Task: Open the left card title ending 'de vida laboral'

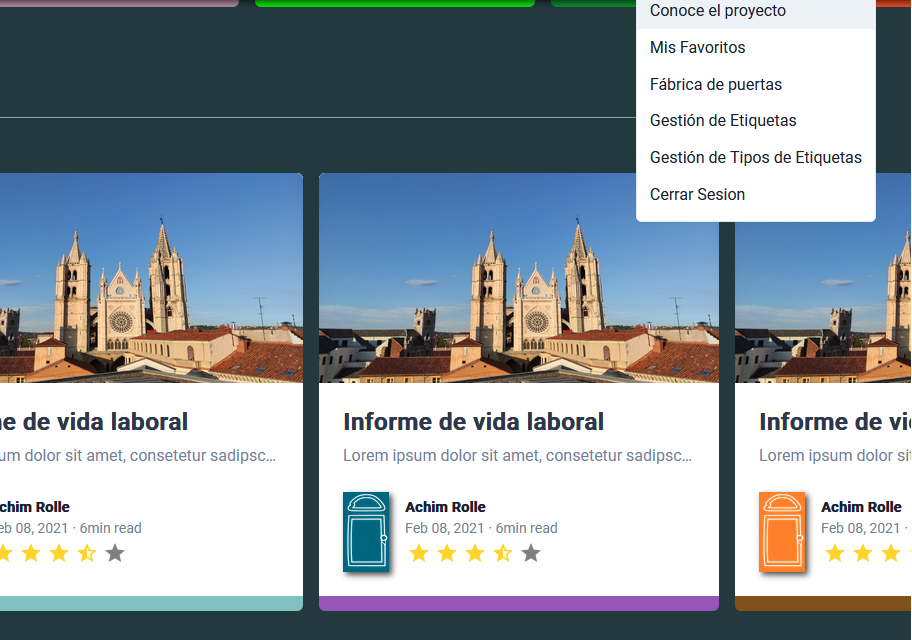Action: [94, 422]
